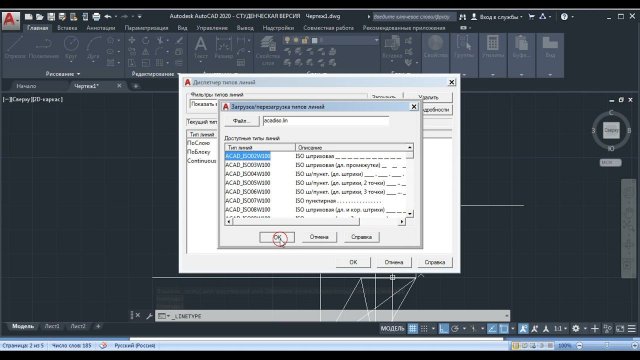Open the Аннотации ribbon tab

(100, 28)
